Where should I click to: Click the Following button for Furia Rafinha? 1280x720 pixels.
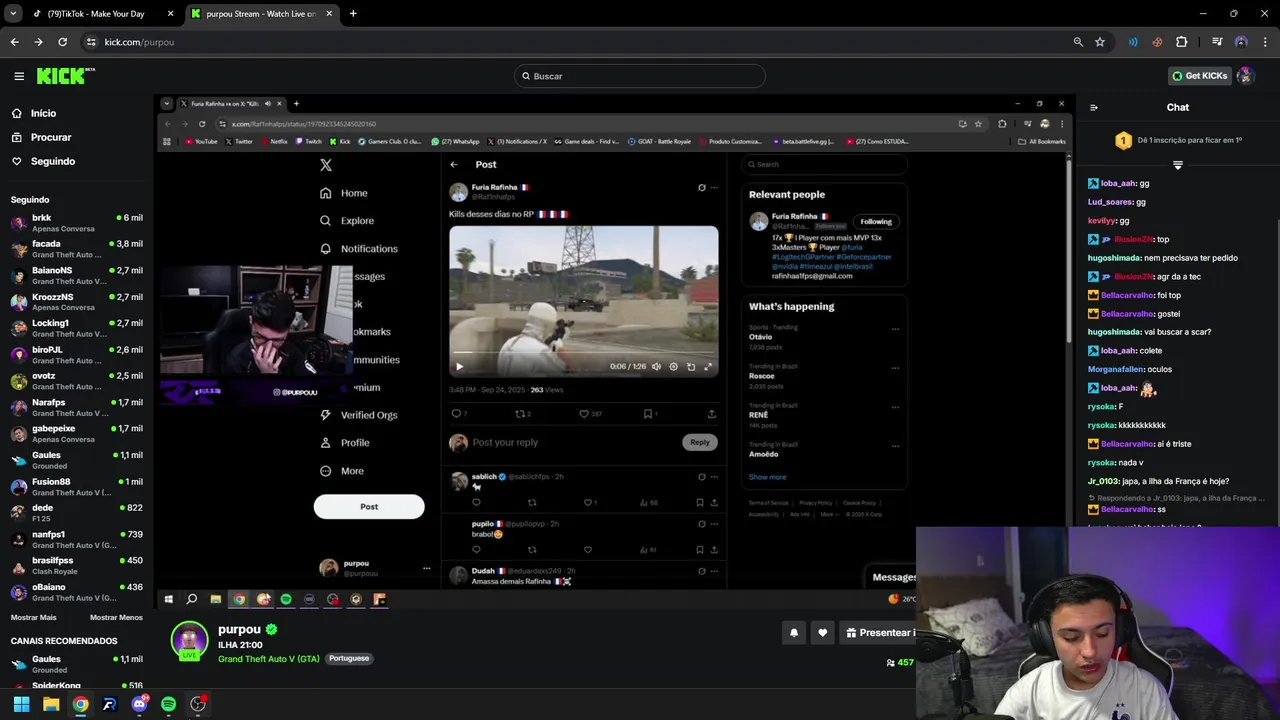click(875, 222)
